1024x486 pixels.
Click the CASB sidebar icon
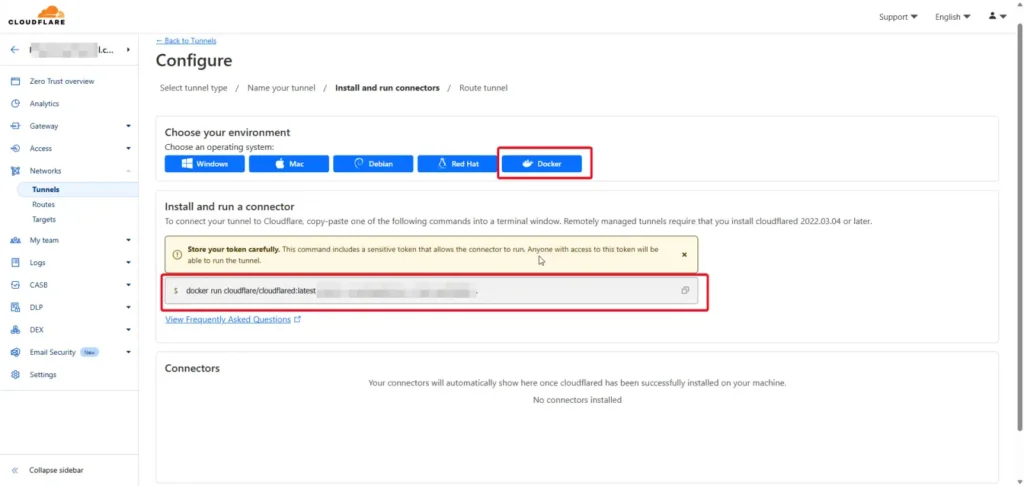16,285
